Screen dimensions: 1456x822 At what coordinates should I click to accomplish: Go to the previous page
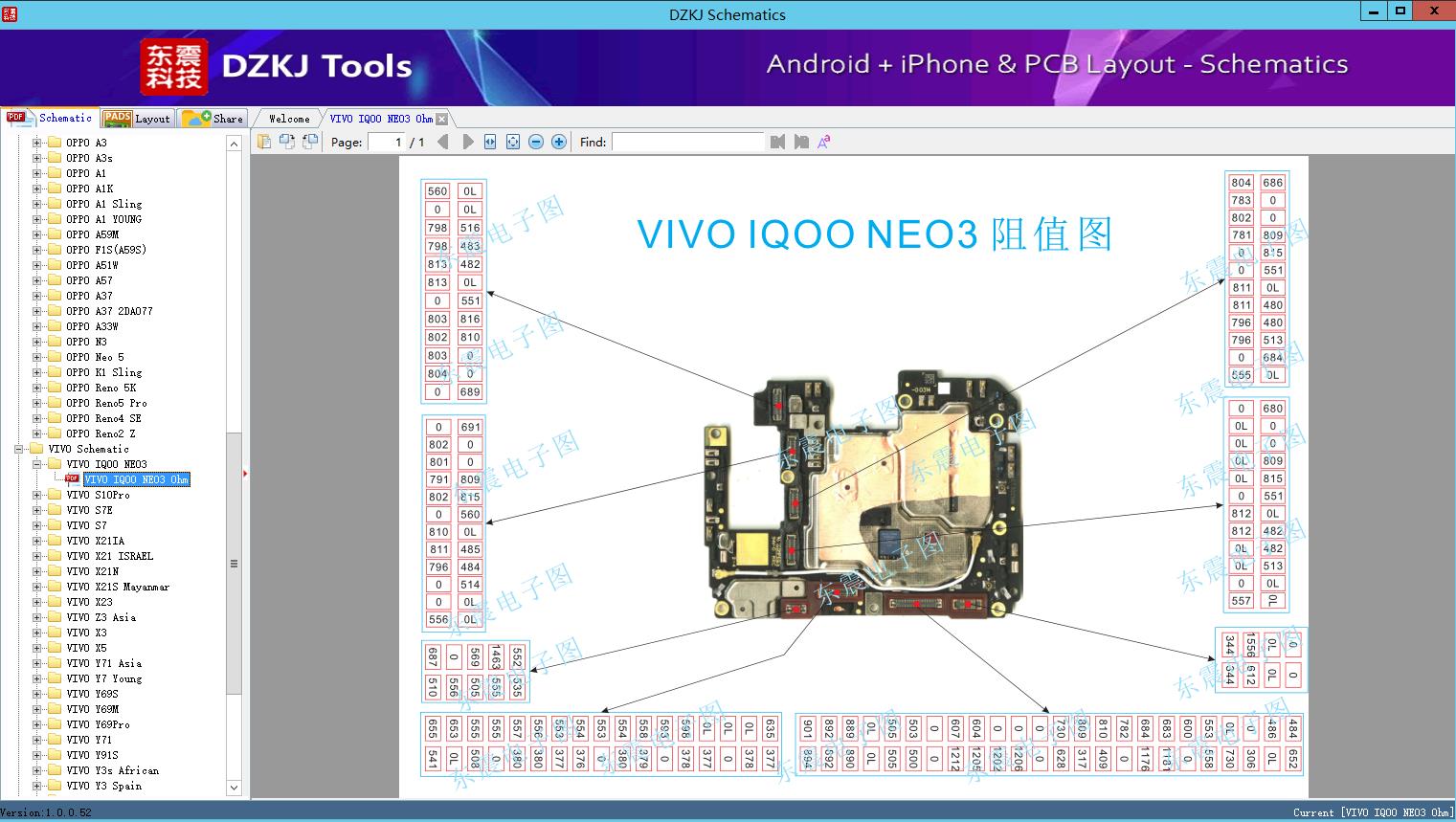click(442, 142)
